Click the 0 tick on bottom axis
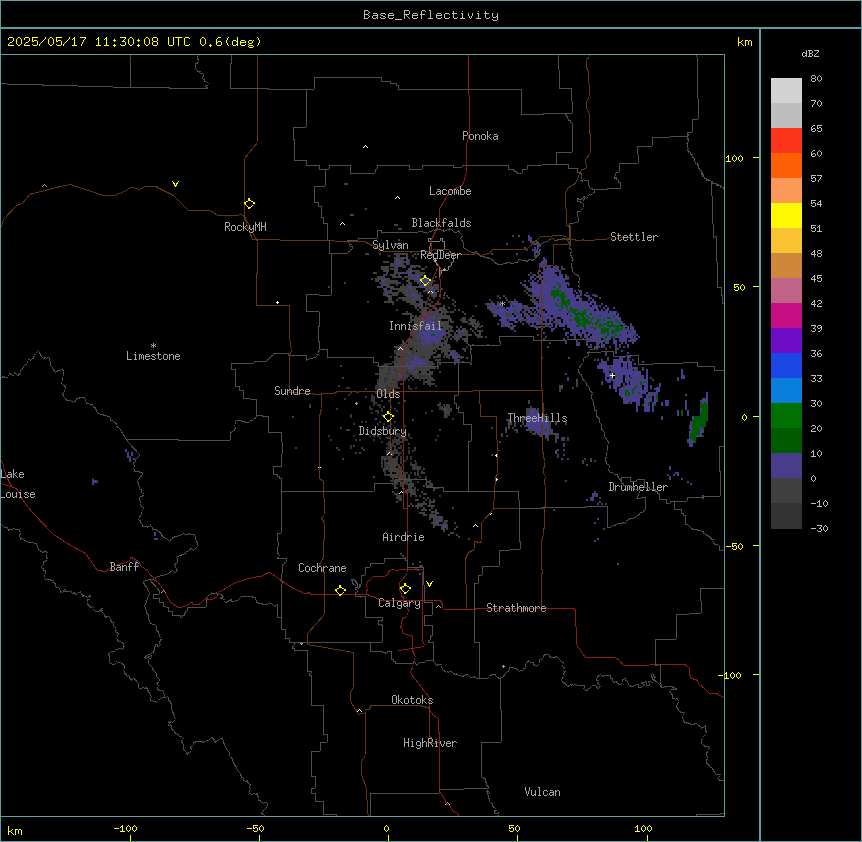Screen dimensions: 862x842 [x=386, y=829]
